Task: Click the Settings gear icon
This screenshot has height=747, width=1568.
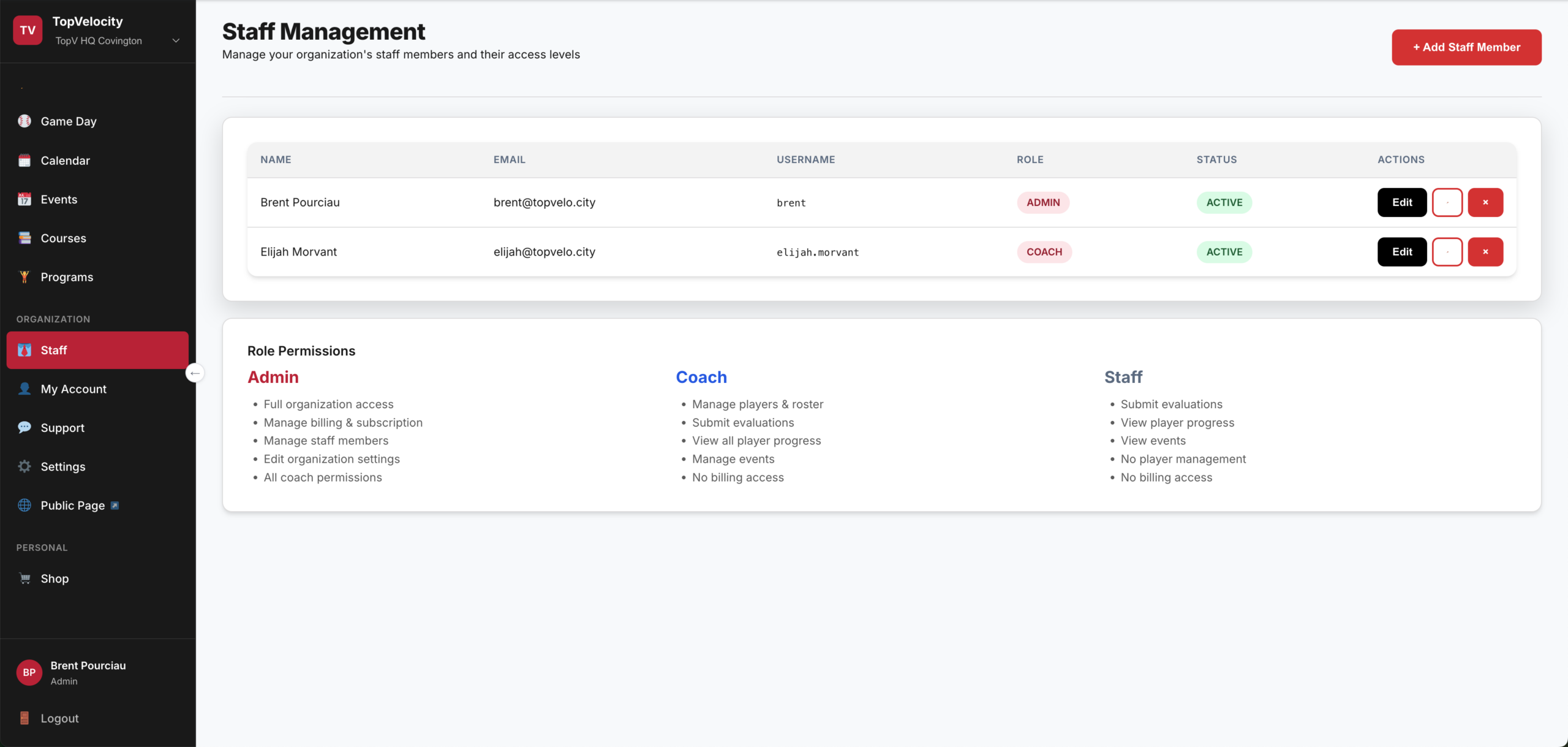Action: (24, 466)
